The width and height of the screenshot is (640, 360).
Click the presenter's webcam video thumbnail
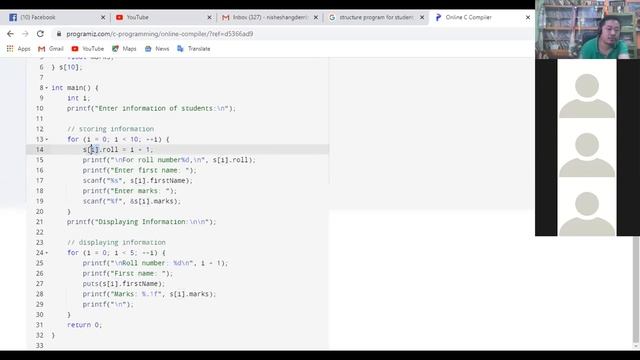tap(587, 29)
